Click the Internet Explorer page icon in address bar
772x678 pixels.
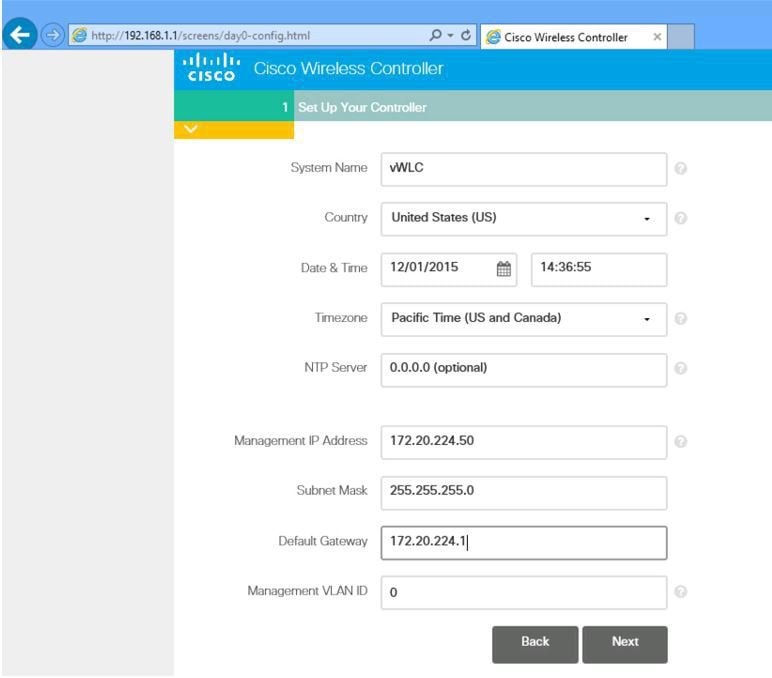(79, 35)
